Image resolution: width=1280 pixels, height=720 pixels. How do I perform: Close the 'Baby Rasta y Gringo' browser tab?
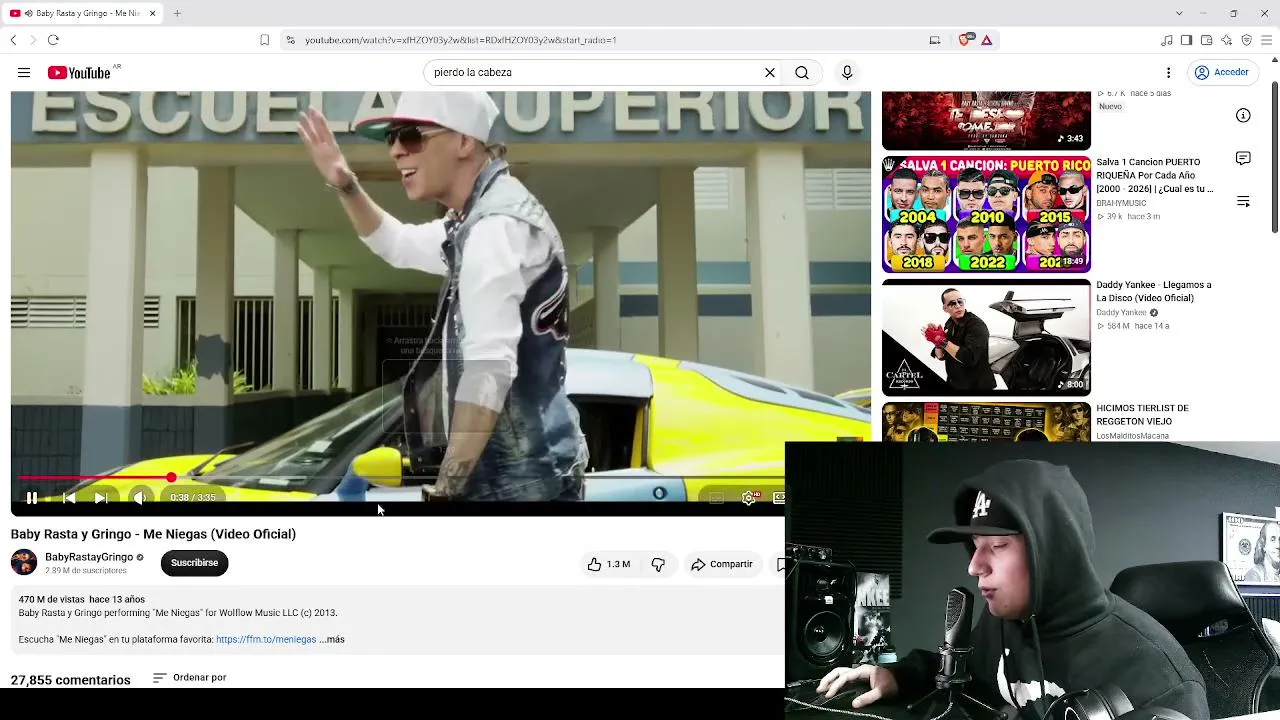153,13
